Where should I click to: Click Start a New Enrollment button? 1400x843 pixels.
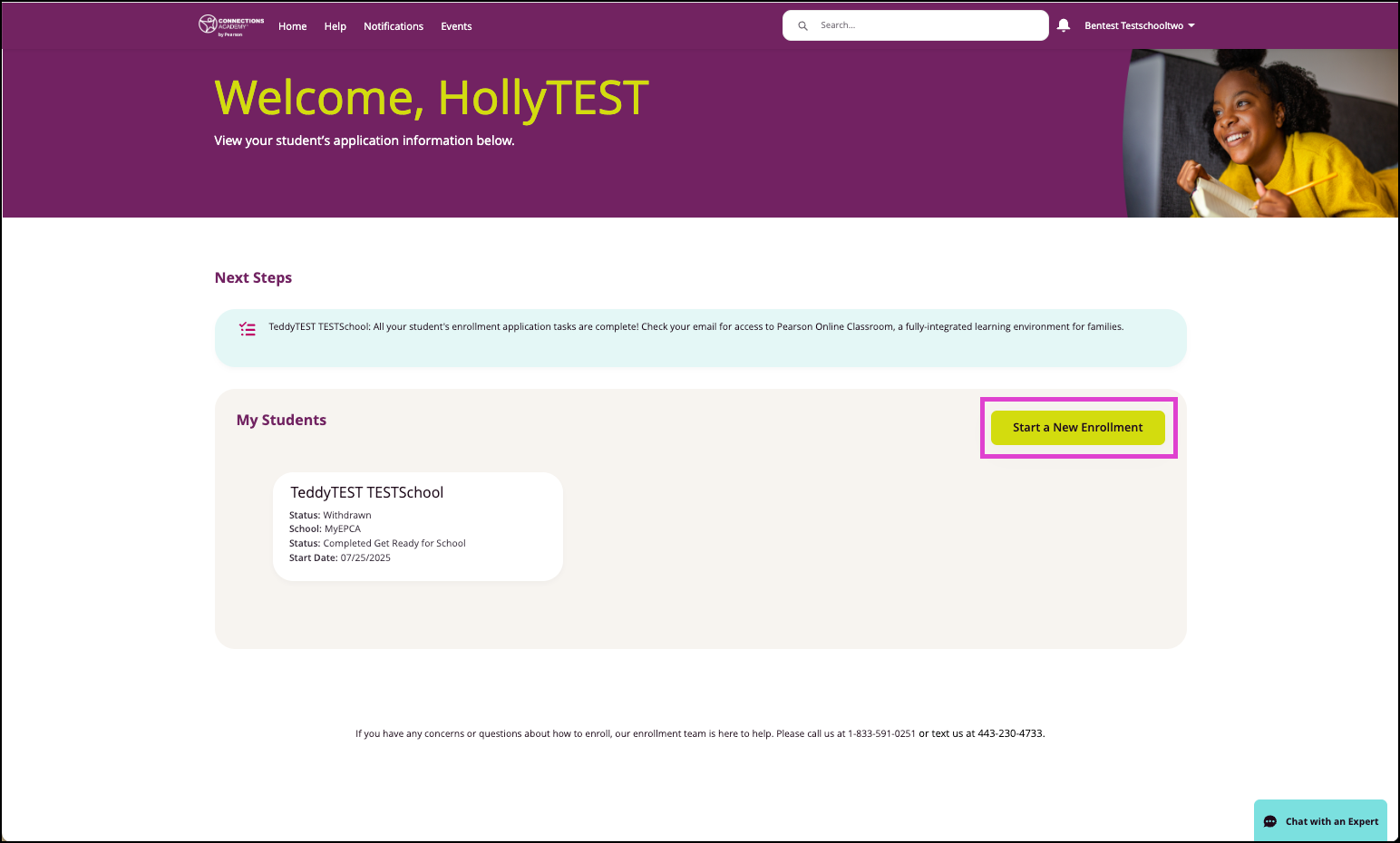(x=1077, y=428)
